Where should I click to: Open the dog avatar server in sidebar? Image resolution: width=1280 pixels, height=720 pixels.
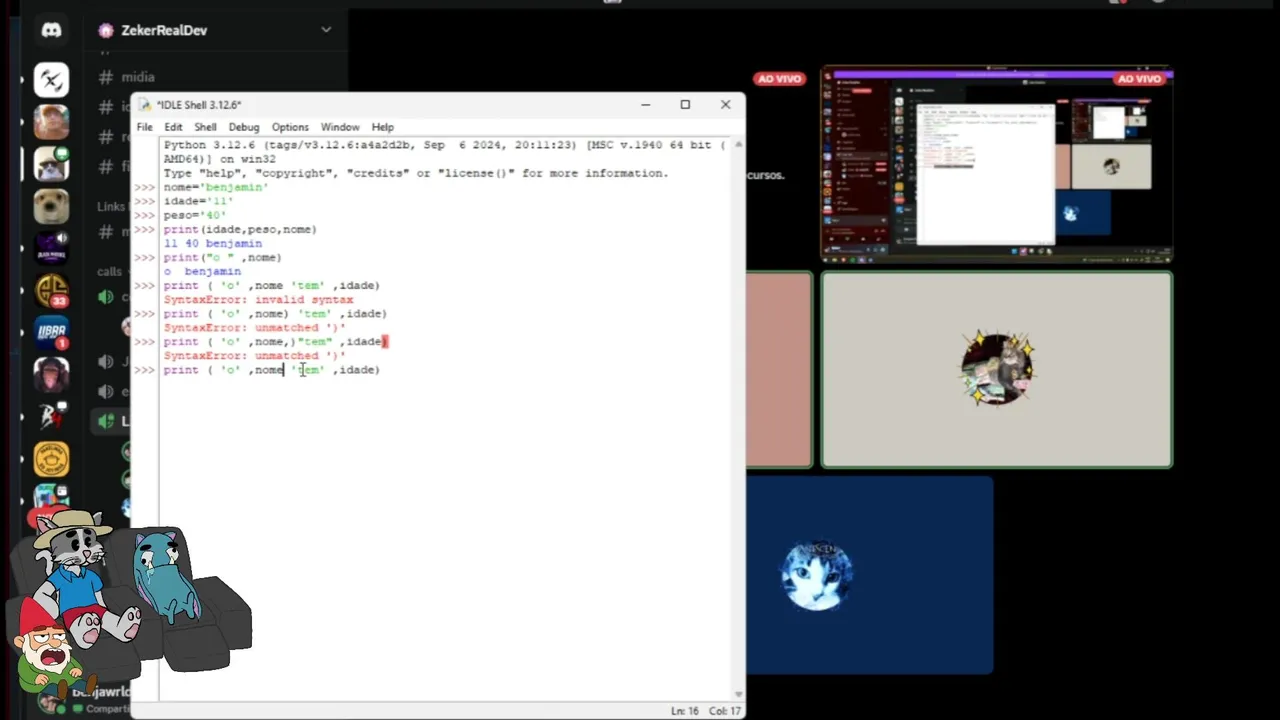51,207
